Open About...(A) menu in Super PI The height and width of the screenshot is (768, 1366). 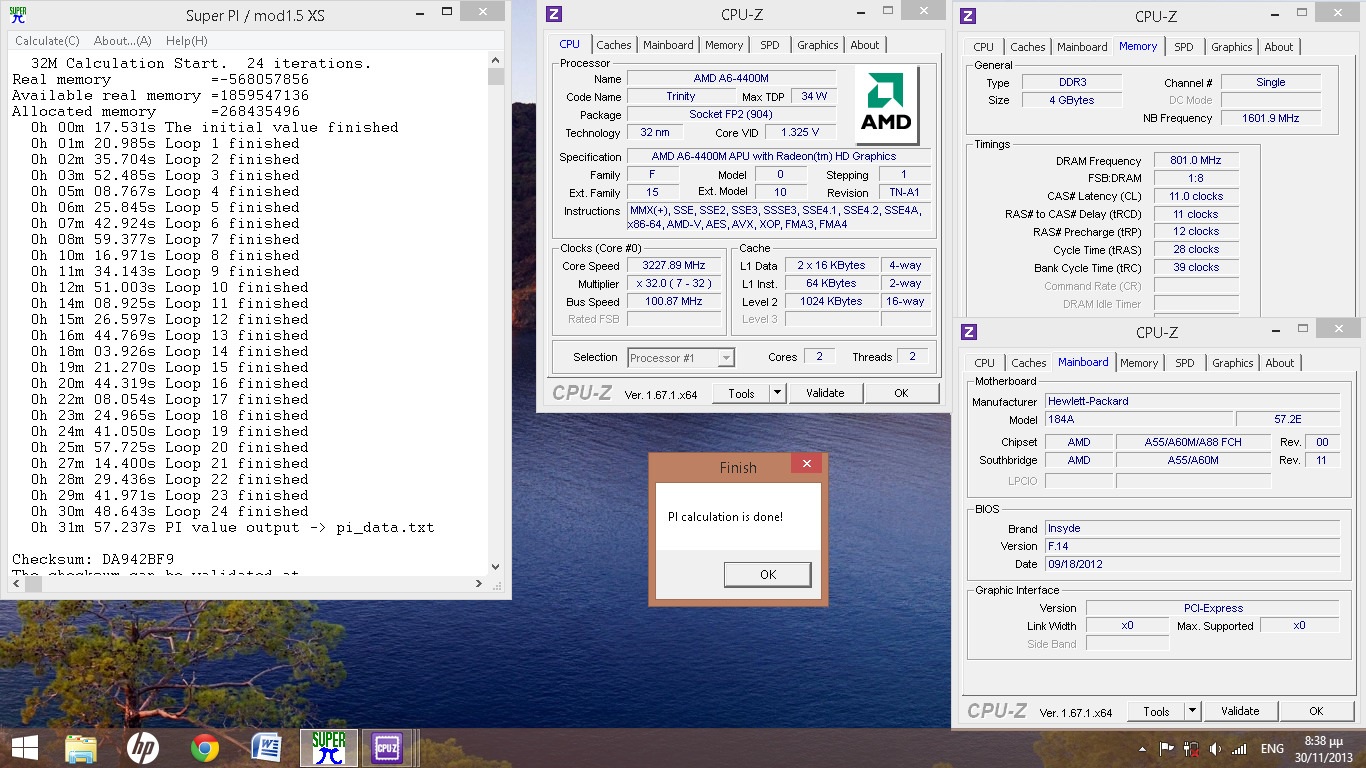(122, 41)
